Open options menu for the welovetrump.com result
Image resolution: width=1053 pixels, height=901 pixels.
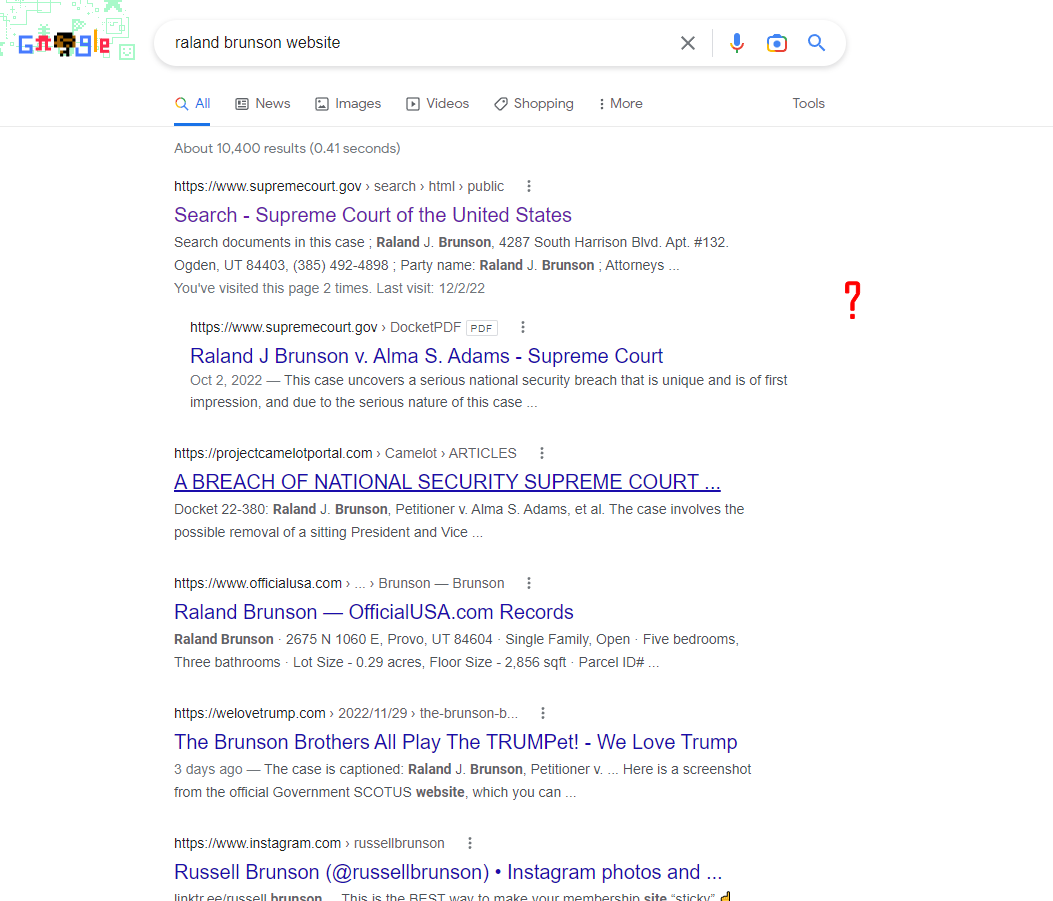pos(543,713)
